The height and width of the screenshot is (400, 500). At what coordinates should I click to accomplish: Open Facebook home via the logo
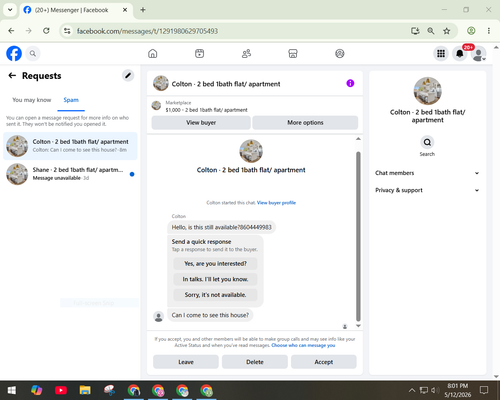pos(14,53)
